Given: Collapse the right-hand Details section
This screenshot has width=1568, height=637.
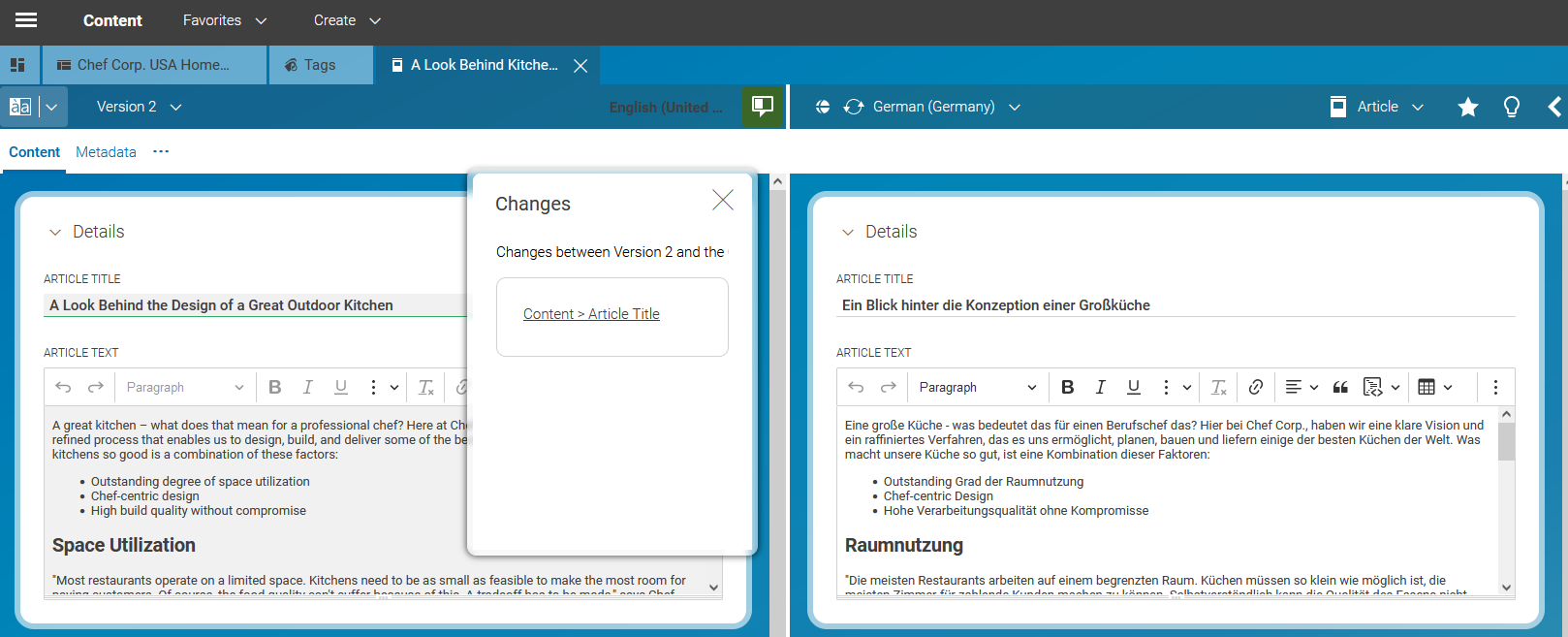Looking at the screenshot, I should 848,232.
